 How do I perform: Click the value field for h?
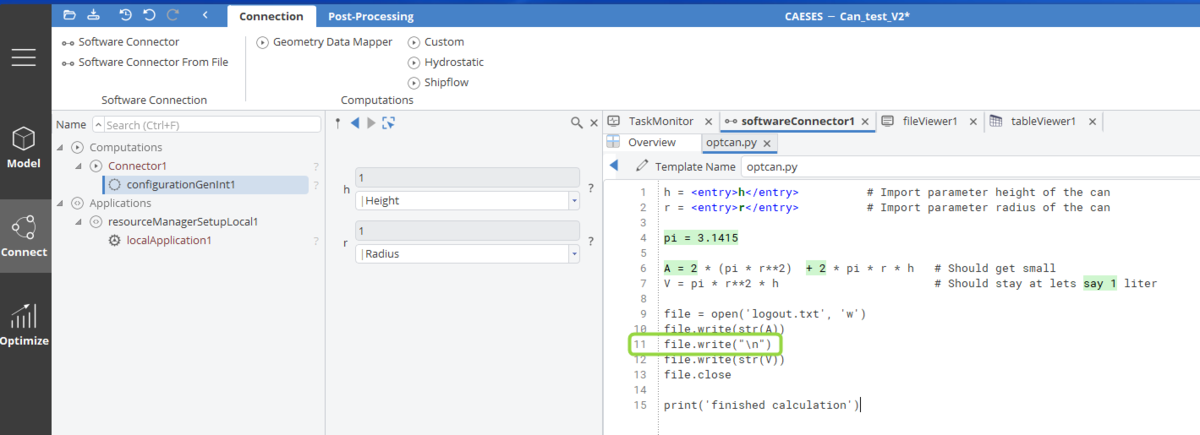[467, 177]
